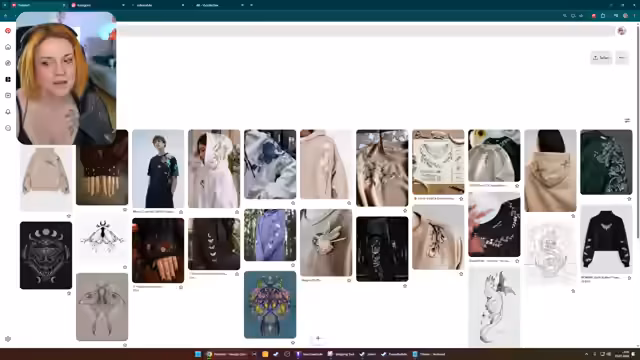640x360 pixels.
Task: Open the profile avatar account menu
Action: click(x=622, y=31)
